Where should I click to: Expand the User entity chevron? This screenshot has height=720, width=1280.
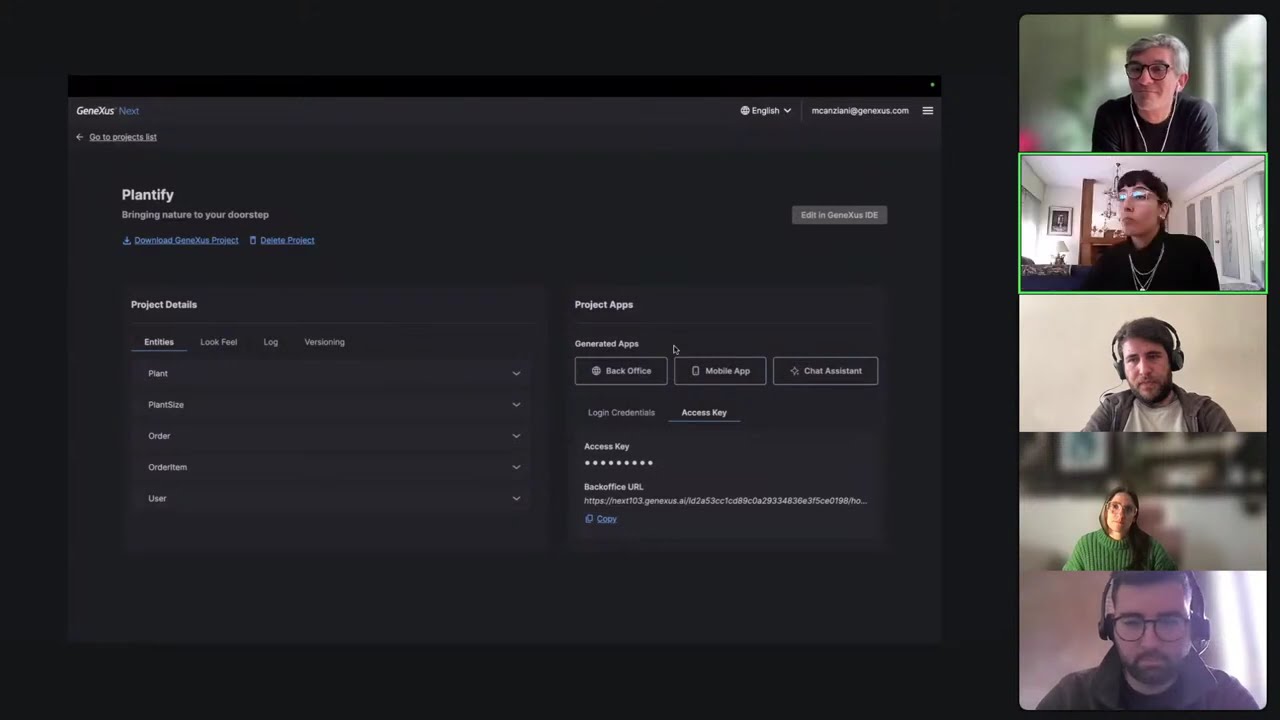(x=516, y=498)
